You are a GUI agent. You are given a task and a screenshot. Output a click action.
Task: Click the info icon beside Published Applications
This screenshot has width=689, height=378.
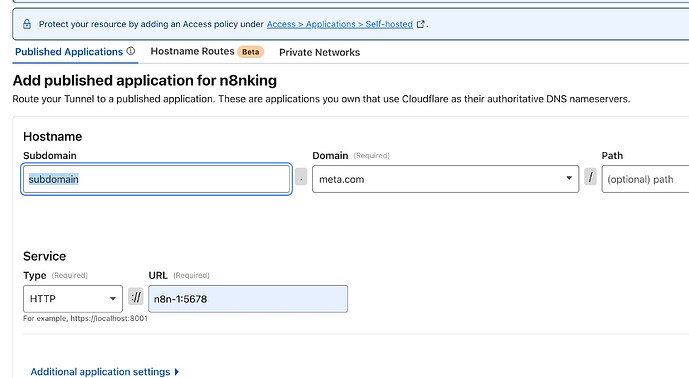click(x=131, y=51)
